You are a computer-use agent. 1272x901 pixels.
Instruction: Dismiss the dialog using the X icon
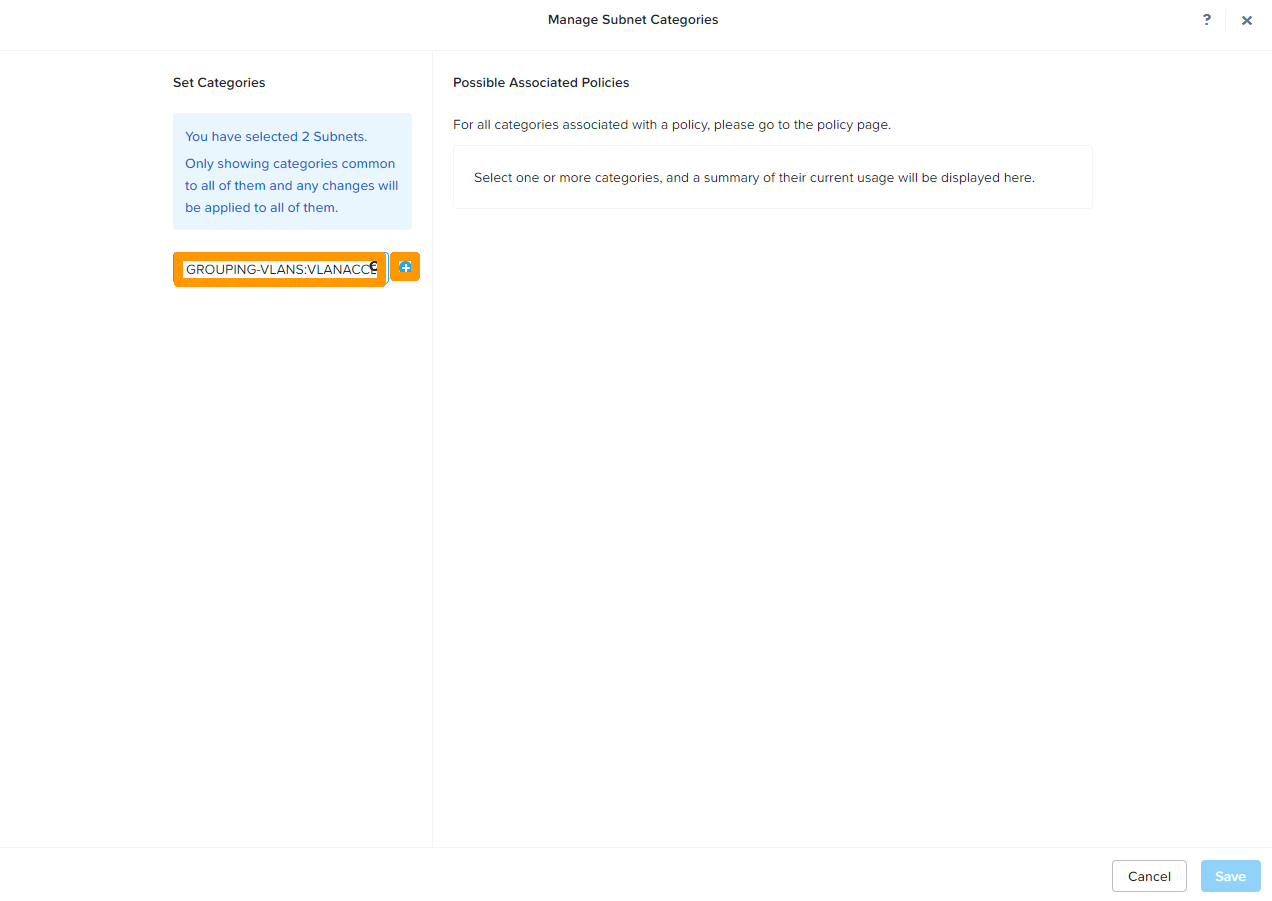tap(1247, 20)
